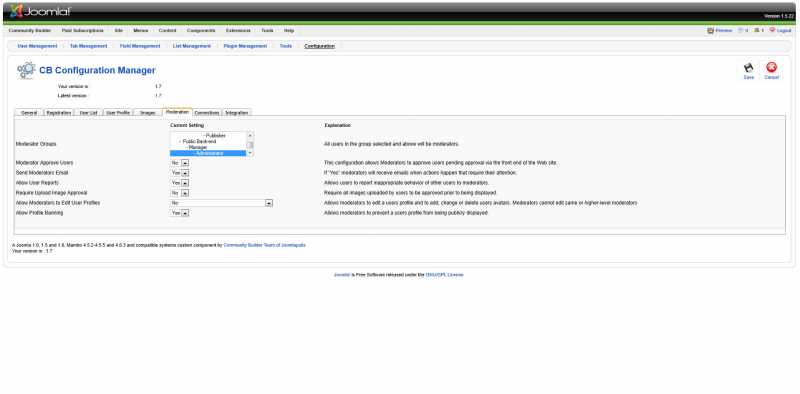Image resolution: width=800 pixels, height=394 pixels.
Task: Click the CB Configuration Manager heading
Action: [x=97, y=70]
